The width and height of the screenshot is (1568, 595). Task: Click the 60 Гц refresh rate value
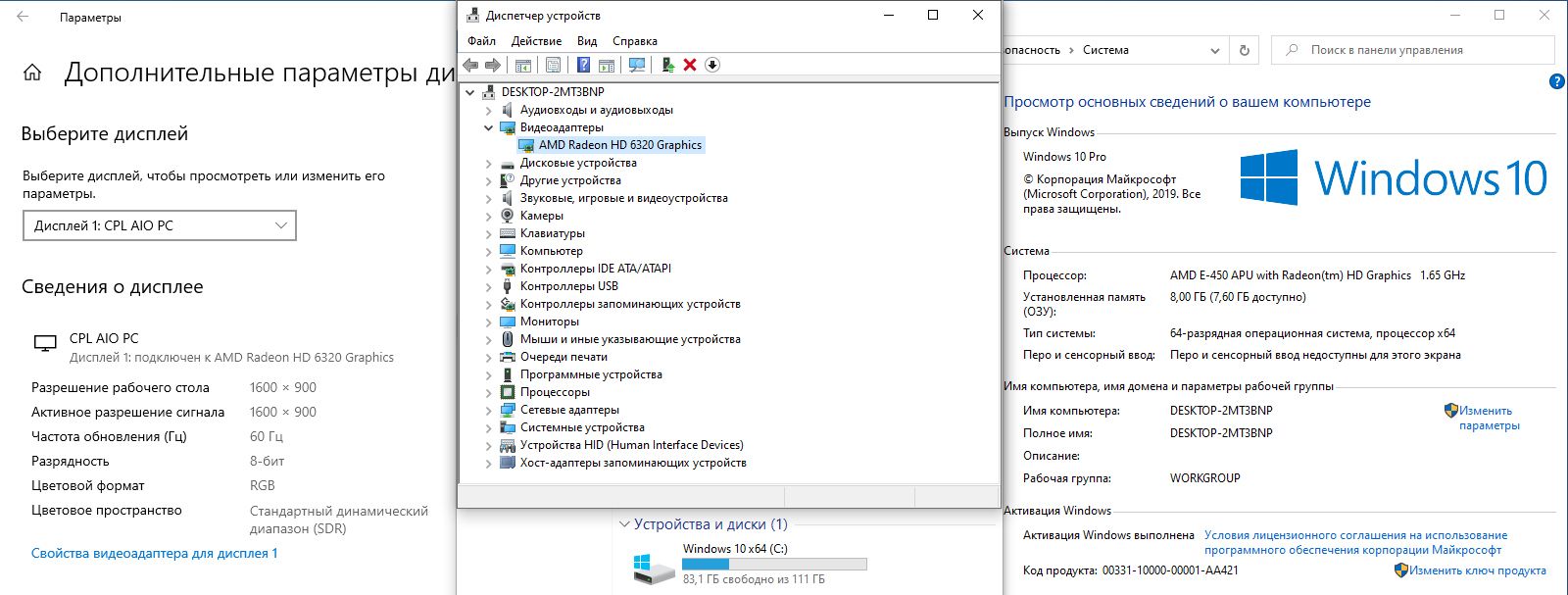point(267,436)
